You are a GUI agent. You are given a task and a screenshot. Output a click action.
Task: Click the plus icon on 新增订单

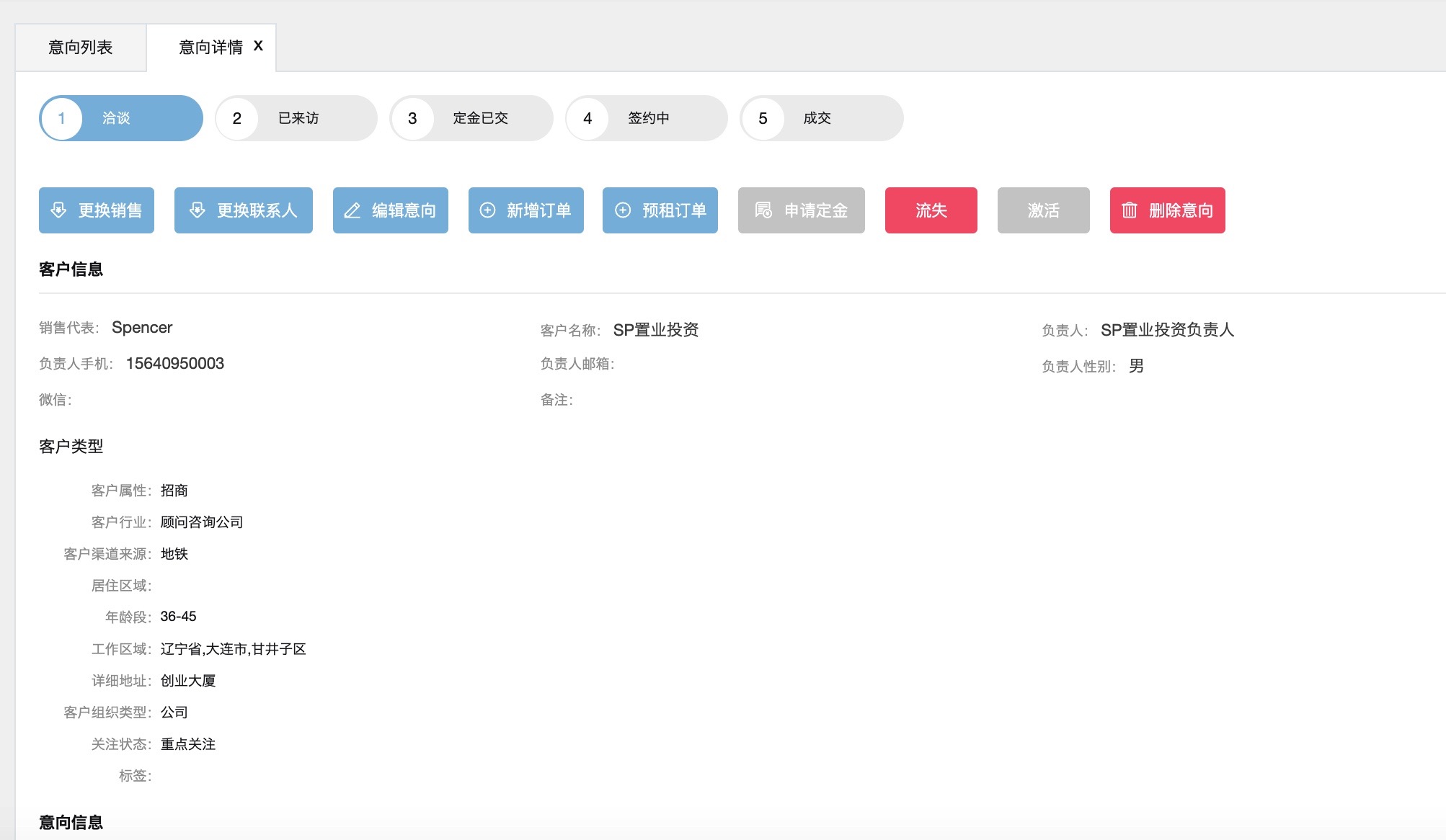tap(488, 210)
